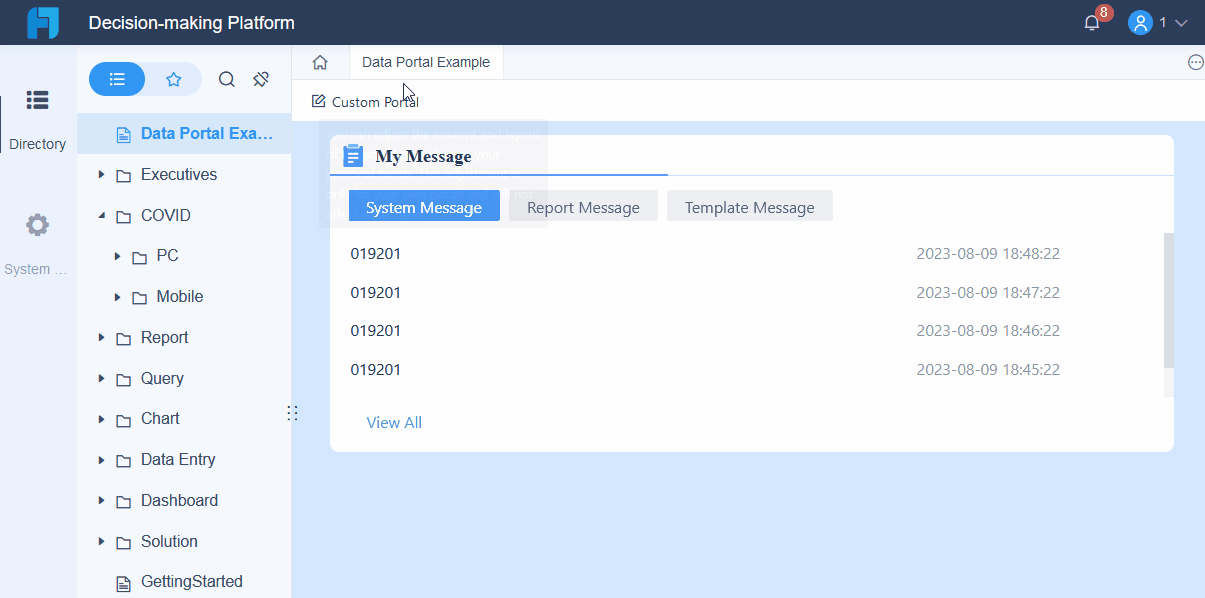Select the favorites star tab in sidebar

tap(173, 79)
